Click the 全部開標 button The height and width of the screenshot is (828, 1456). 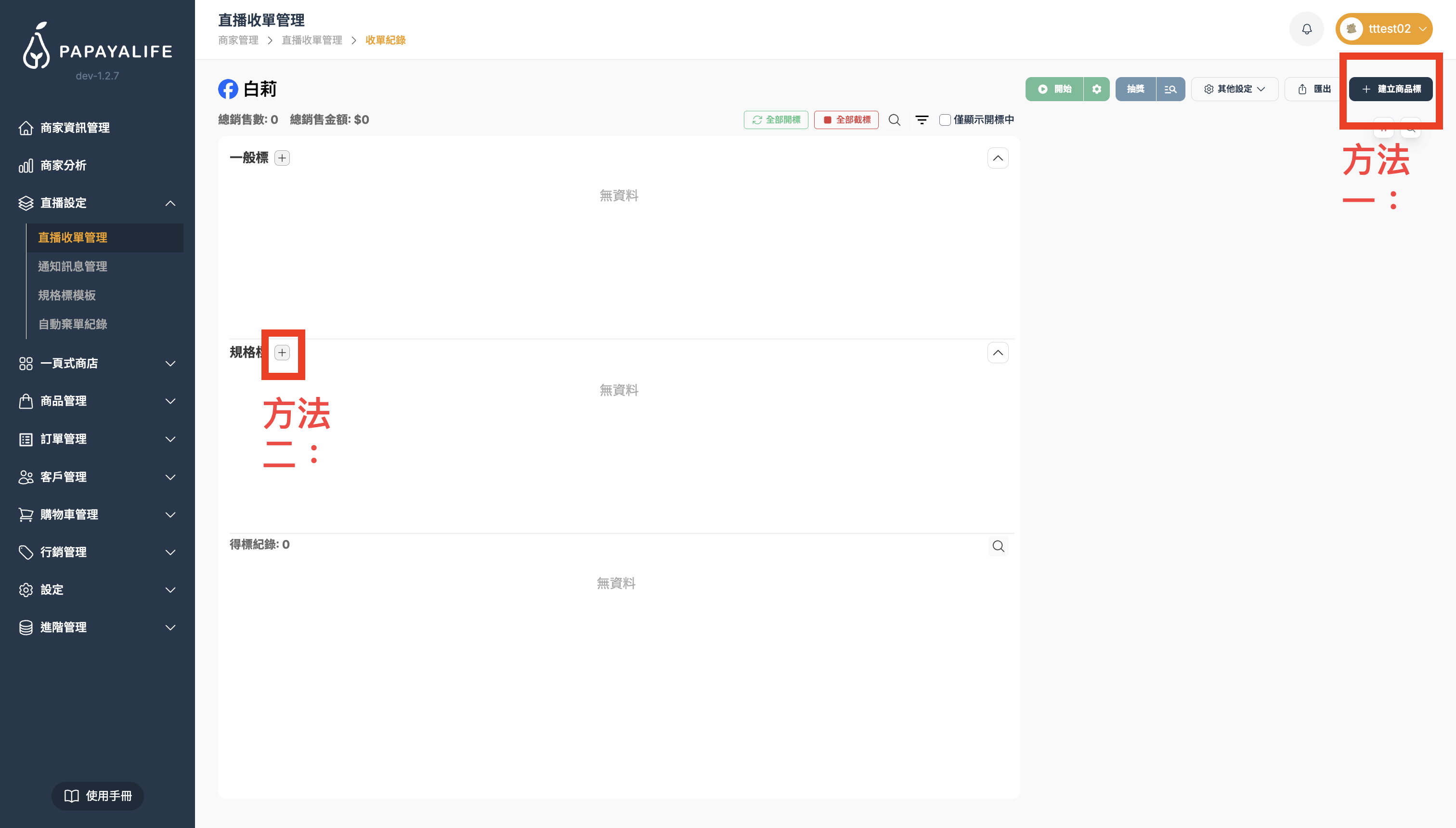[776, 120]
